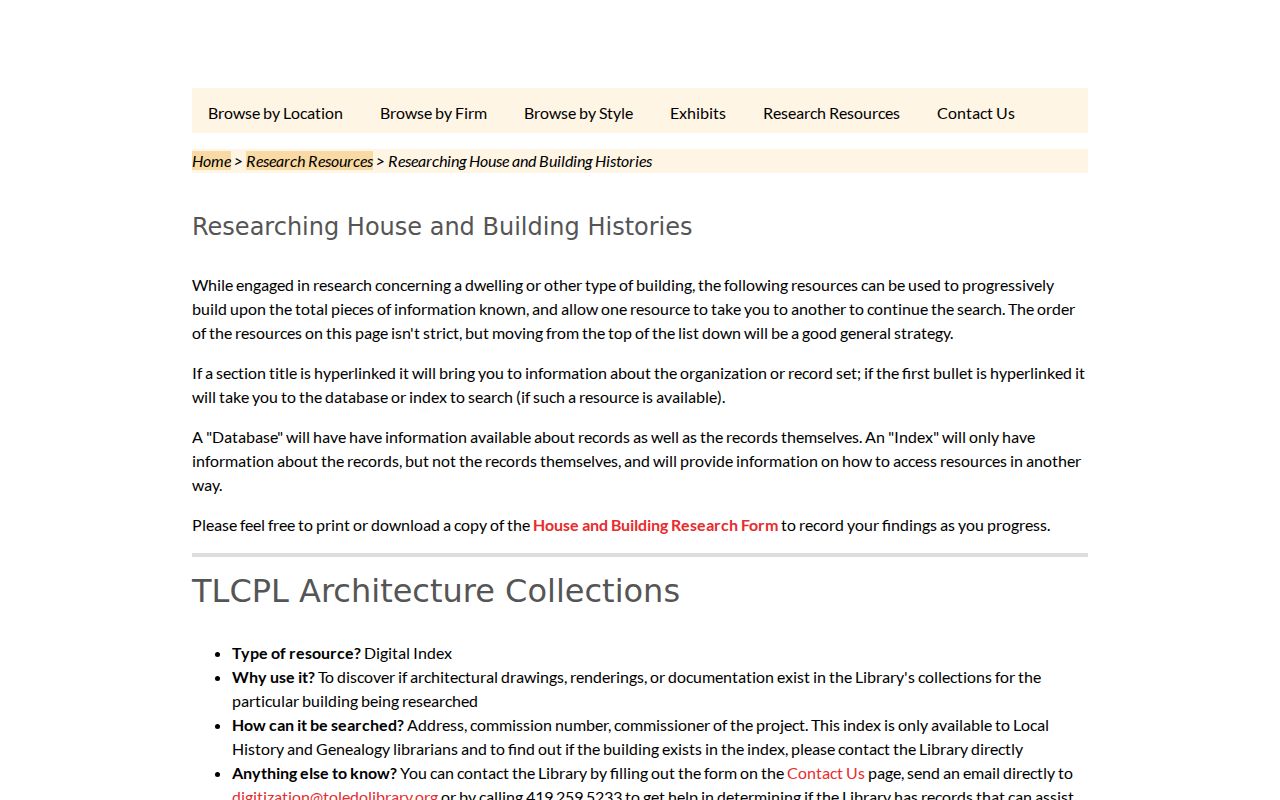Click the breadcrumb text 'Researching House and Building Histories'
The width and height of the screenshot is (1280, 800).
point(520,161)
